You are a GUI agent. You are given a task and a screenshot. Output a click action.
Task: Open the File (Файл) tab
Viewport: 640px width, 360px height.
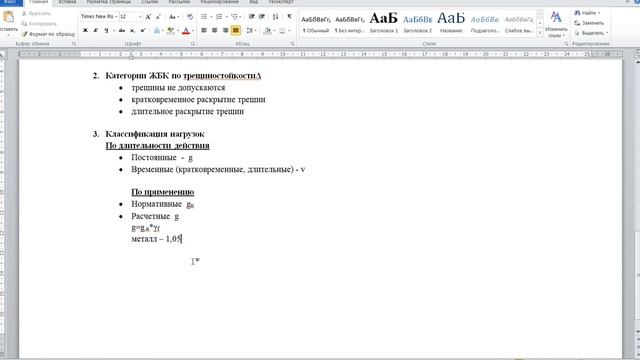11,2
